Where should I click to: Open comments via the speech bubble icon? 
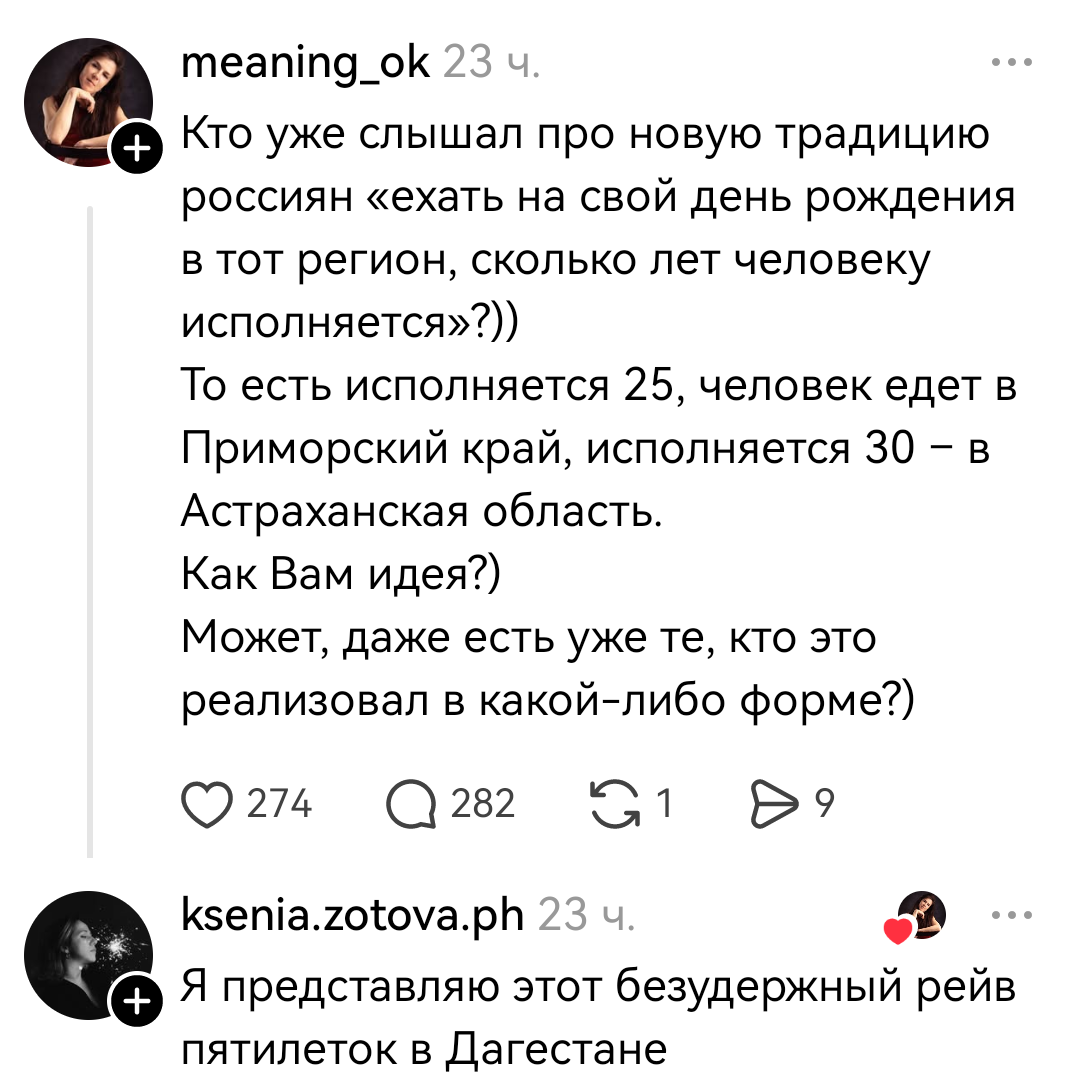coord(412,803)
